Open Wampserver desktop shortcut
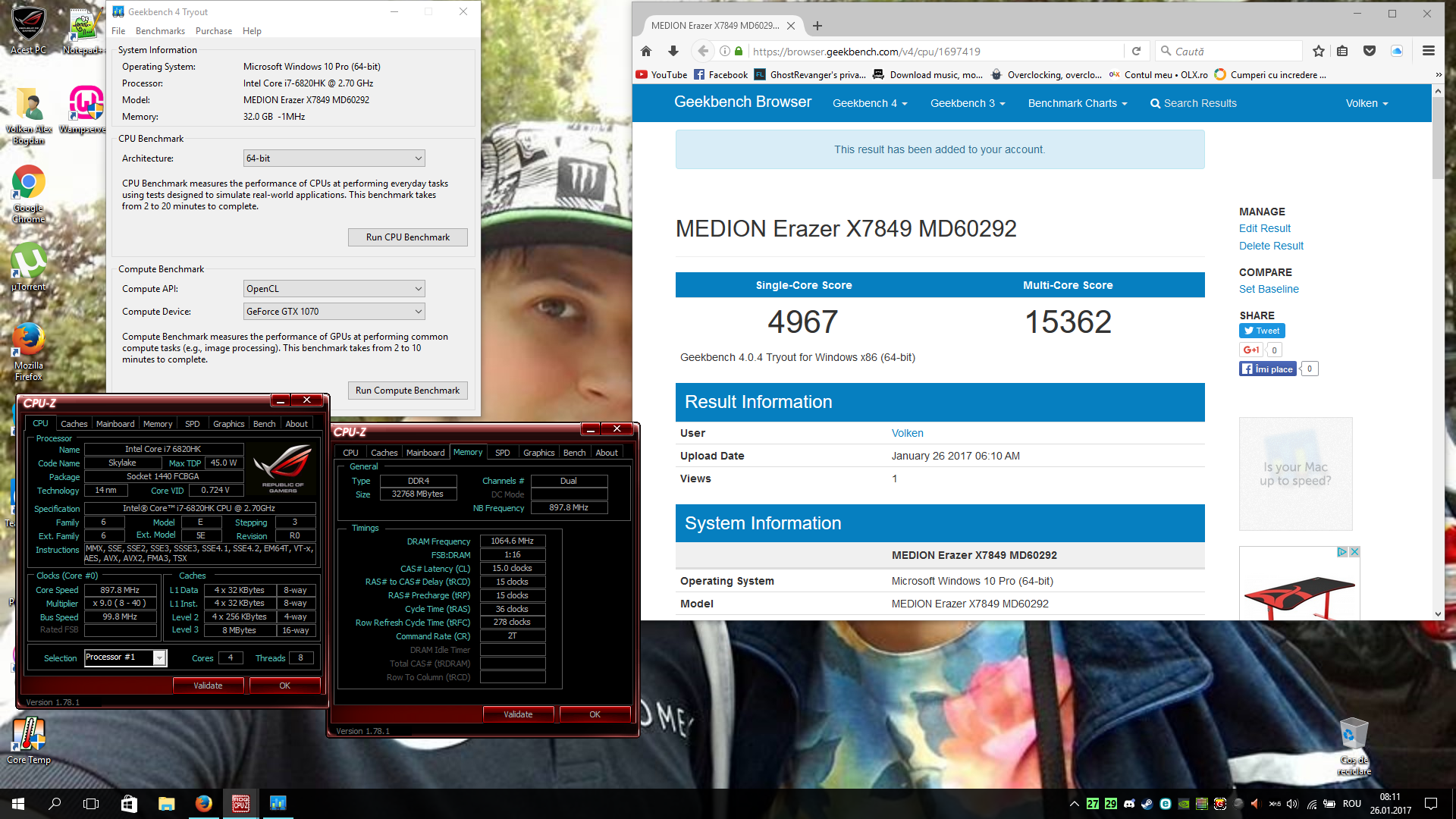Viewport: 1456px width, 819px height. tap(85, 110)
